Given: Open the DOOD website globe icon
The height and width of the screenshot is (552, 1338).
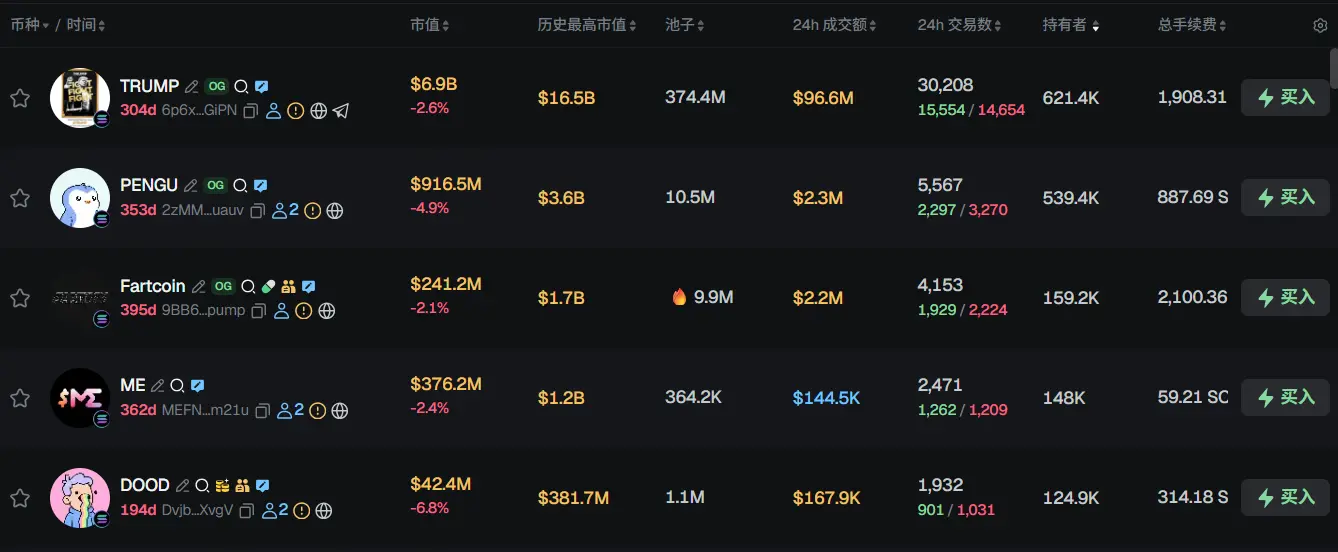Looking at the screenshot, I should pos(324,511).
